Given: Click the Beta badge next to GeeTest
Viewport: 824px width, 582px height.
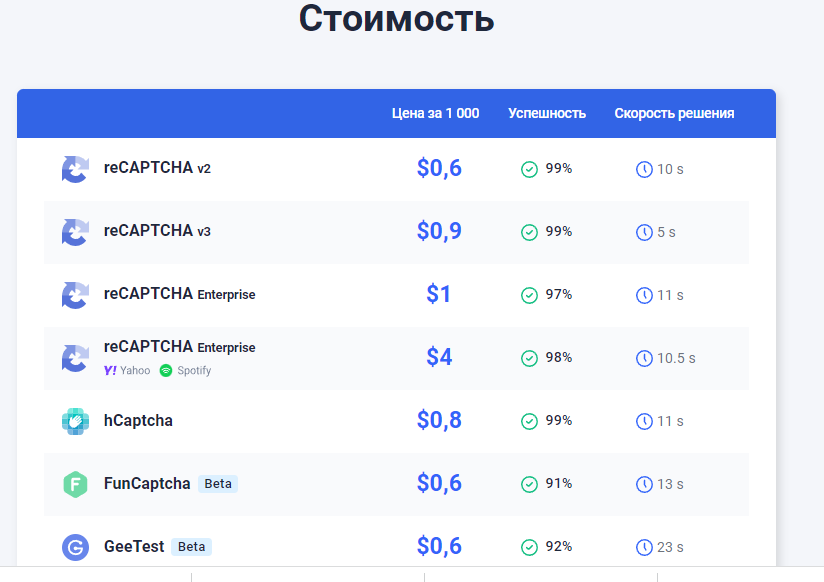Looking at the screenshot, I should click(191, 547).
